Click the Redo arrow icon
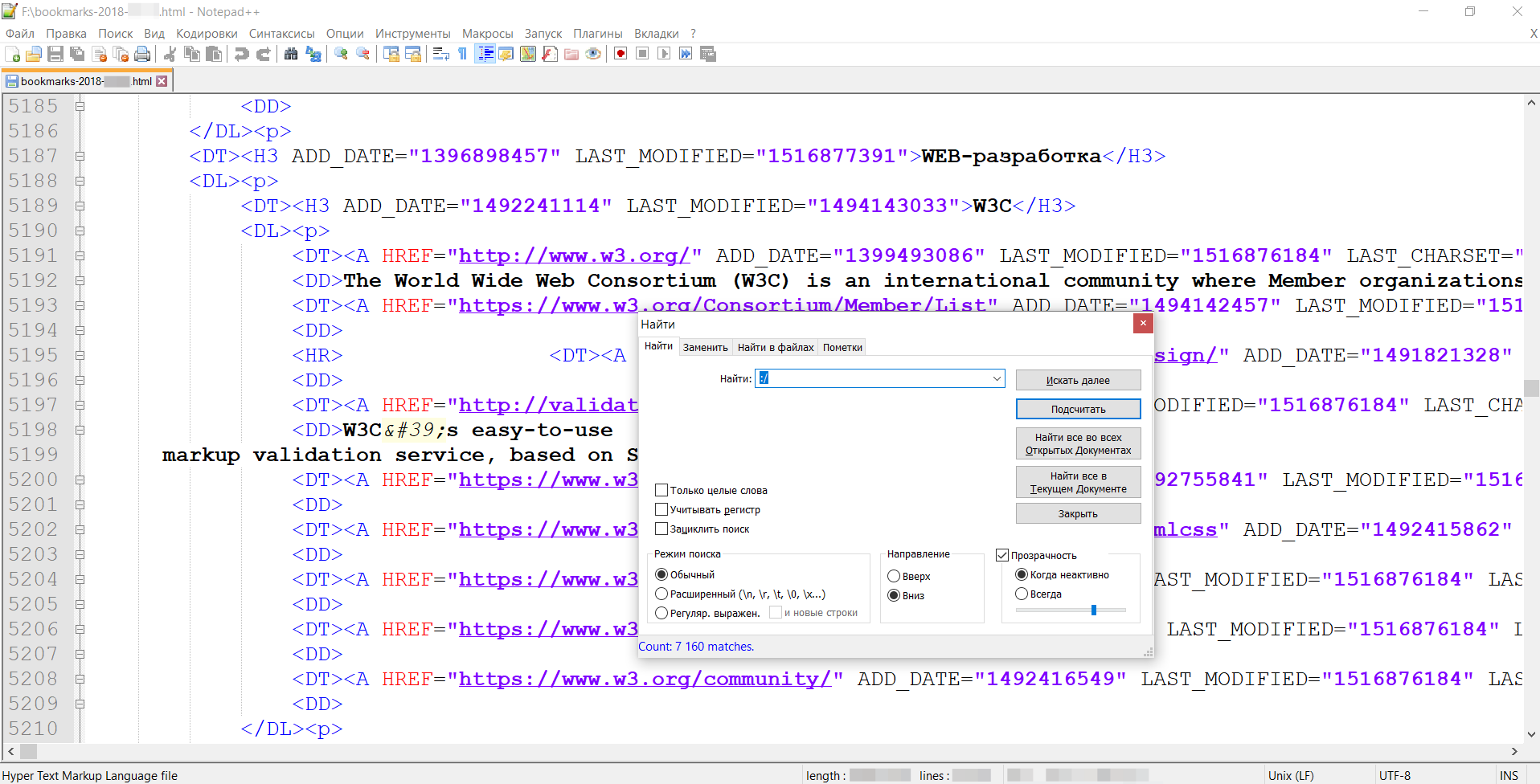 pyautogui.click(x=263, y=54)
